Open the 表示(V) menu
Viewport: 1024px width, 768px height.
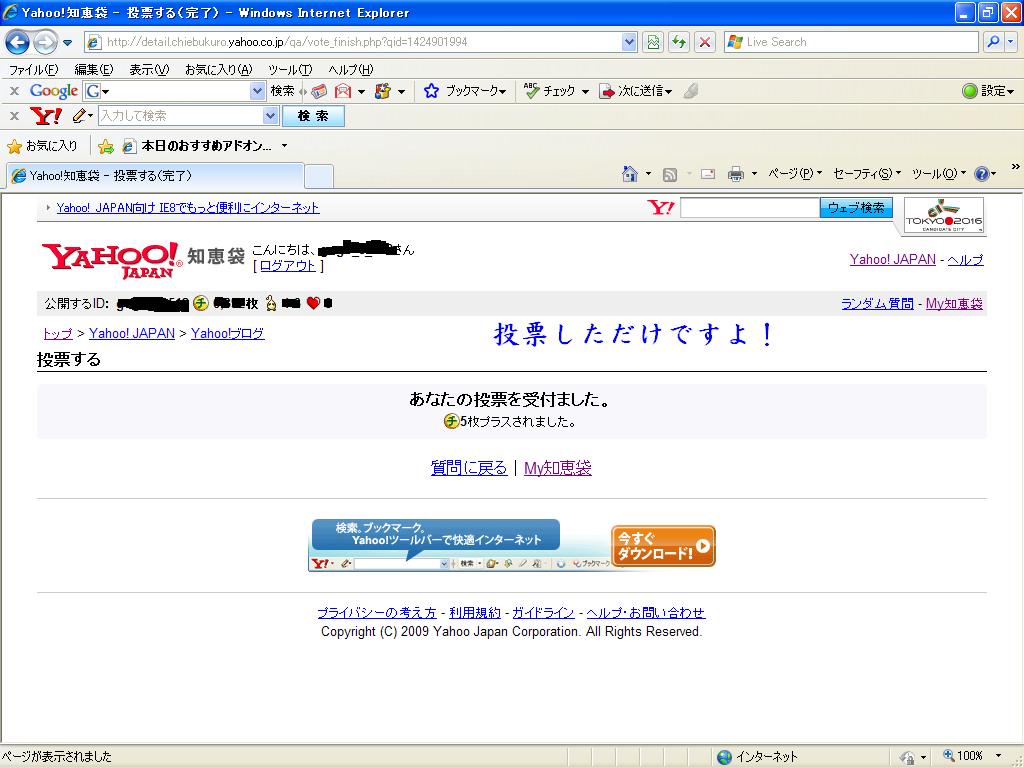(x=149, y=69)
